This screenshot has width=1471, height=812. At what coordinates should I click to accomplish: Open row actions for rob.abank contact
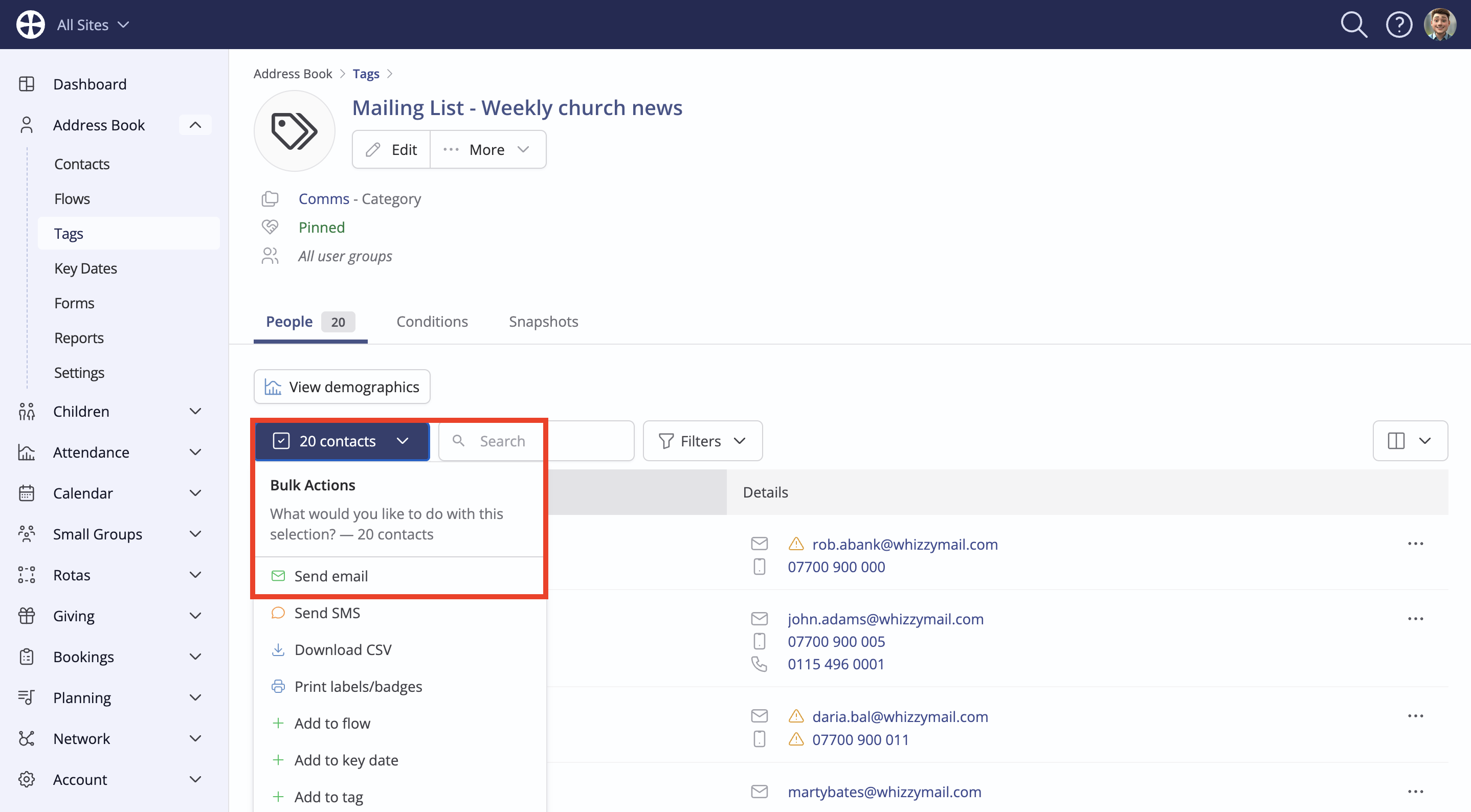pos(1416,544)
